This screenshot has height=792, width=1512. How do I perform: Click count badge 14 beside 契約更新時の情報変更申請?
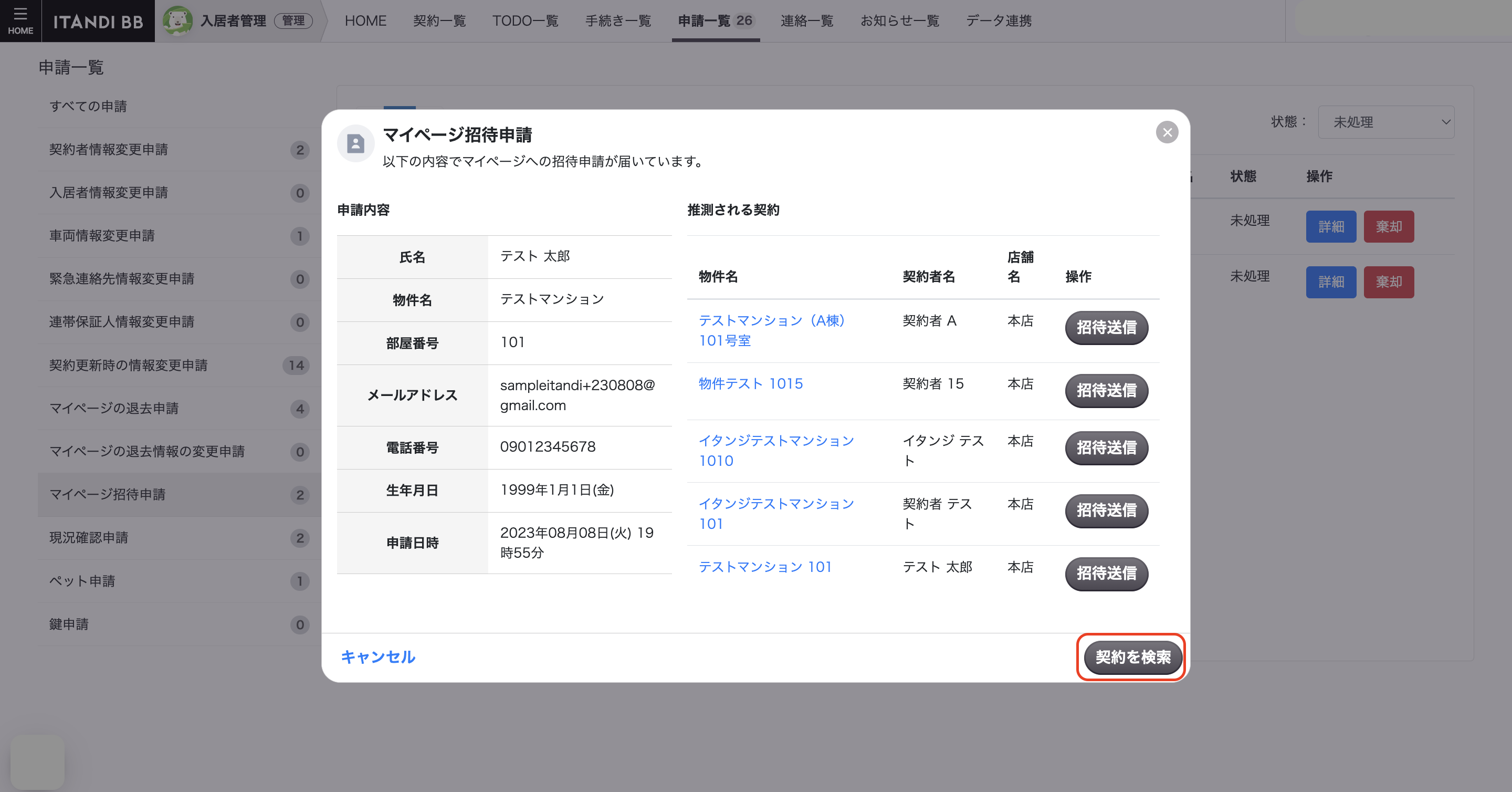coord(296,365)
